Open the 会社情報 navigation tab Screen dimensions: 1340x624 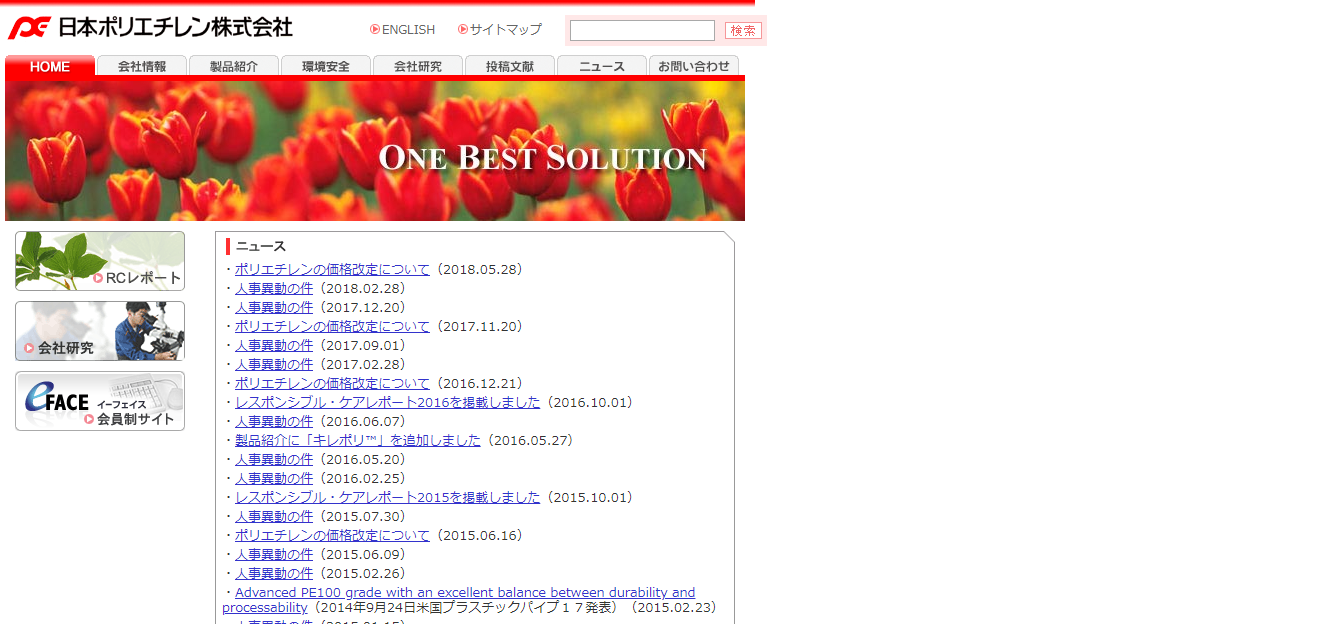(142, 66)
